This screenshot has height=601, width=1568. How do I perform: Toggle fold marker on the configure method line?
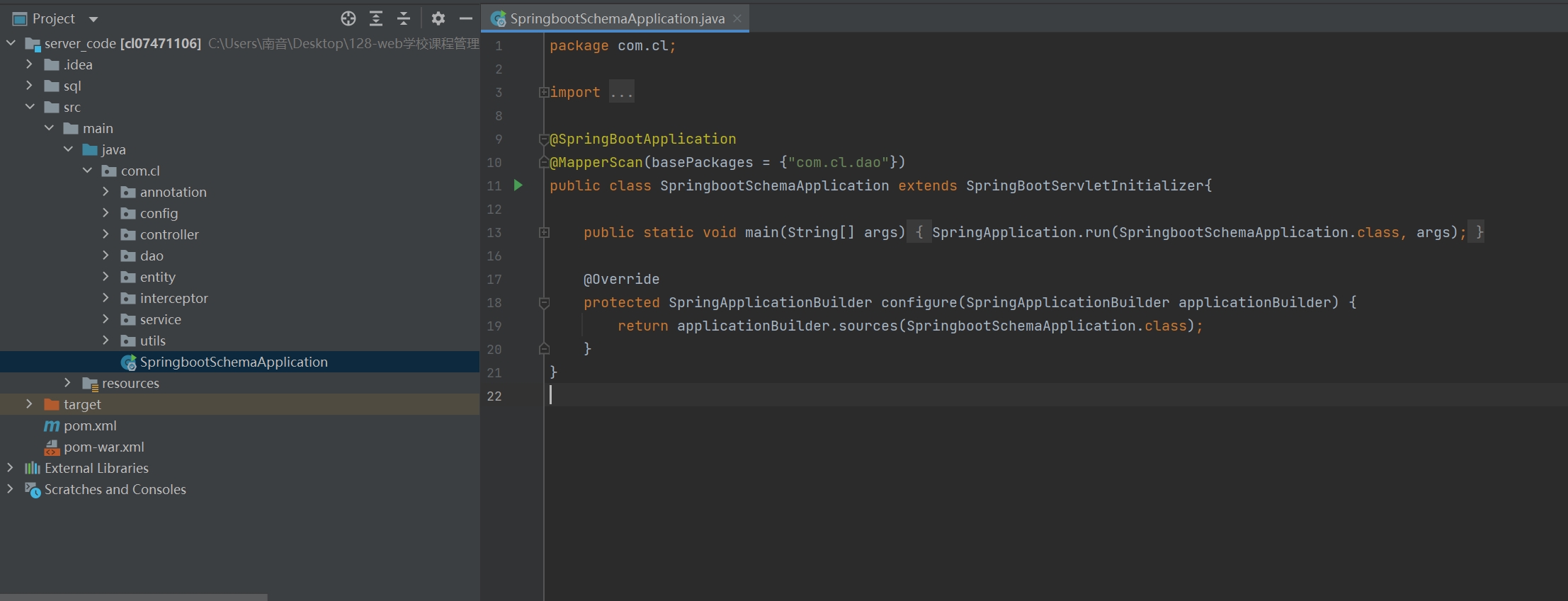544,303
